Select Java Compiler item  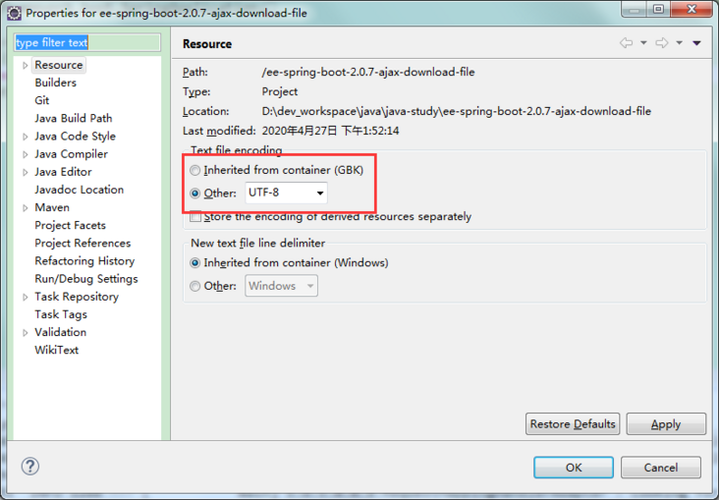(71, 154)
